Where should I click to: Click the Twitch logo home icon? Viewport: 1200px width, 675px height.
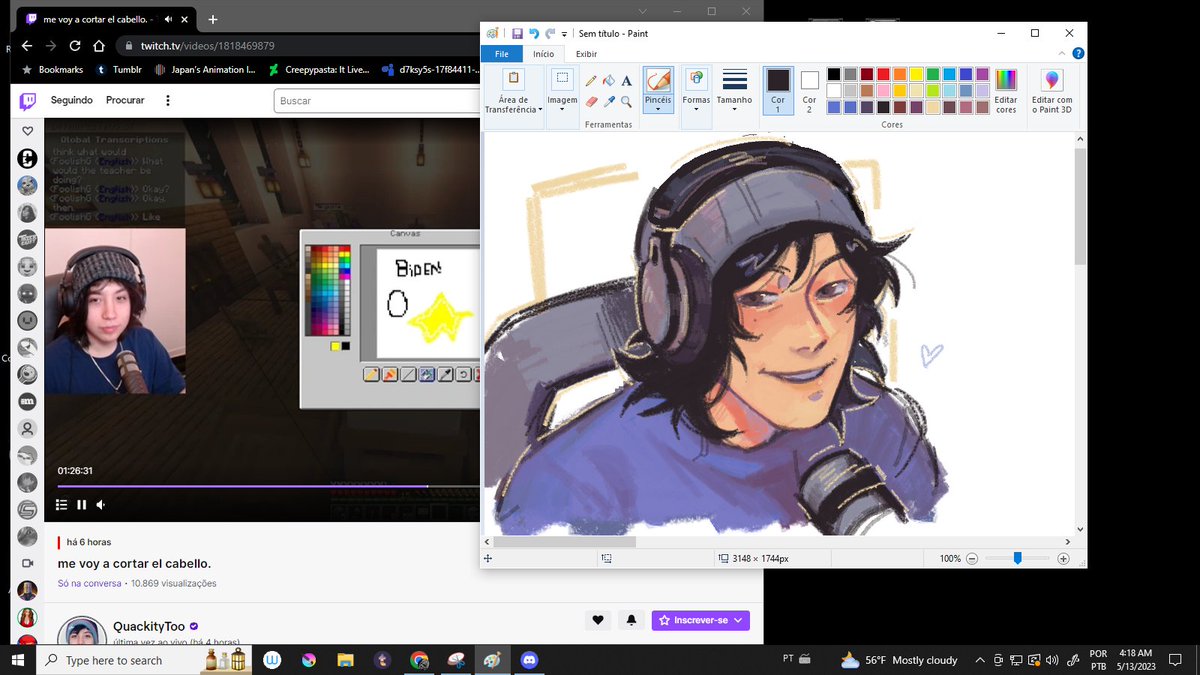point(28,100)
